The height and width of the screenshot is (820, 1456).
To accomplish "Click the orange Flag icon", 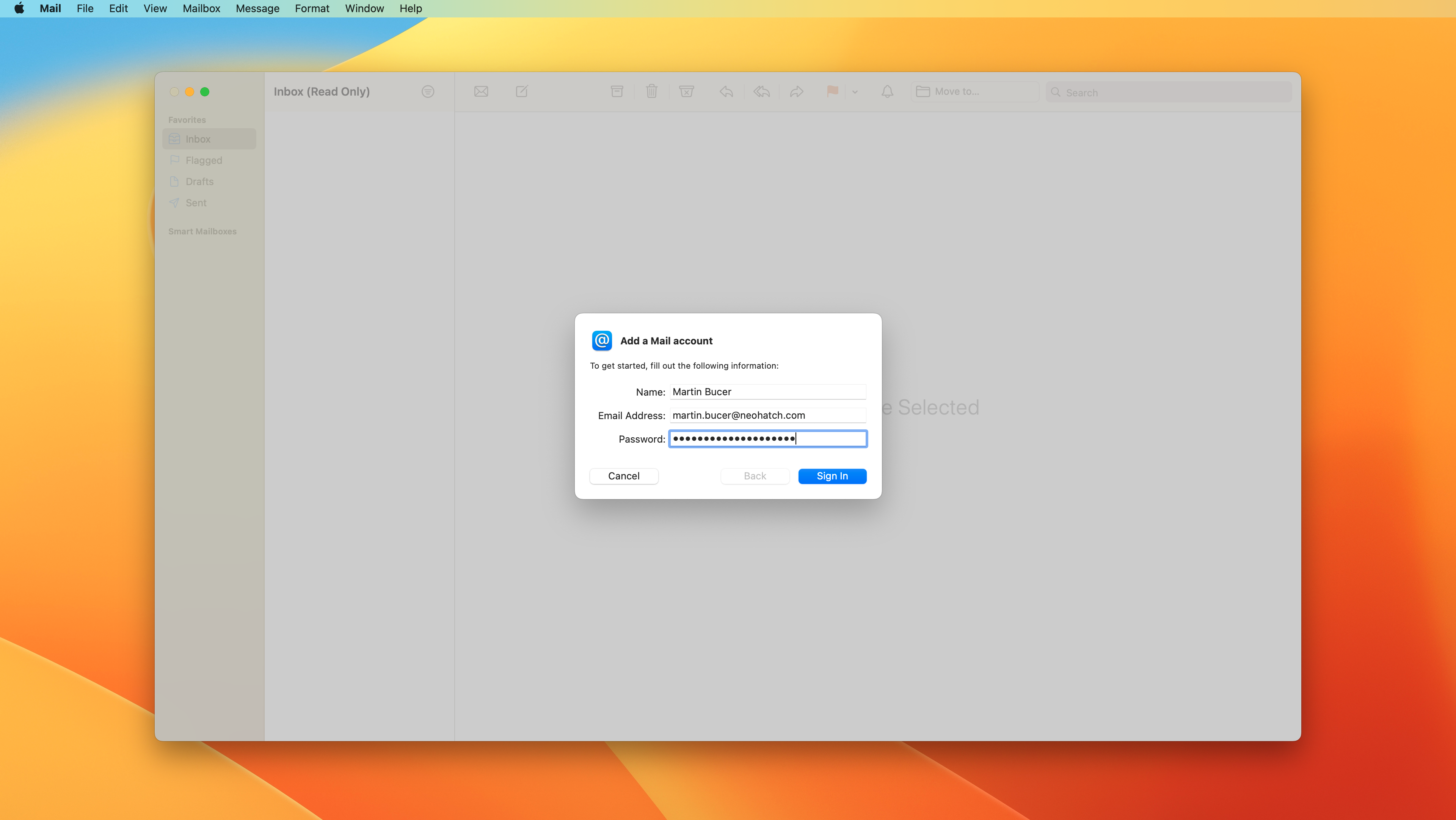I will pyautogui.click(x=832, y=91).
